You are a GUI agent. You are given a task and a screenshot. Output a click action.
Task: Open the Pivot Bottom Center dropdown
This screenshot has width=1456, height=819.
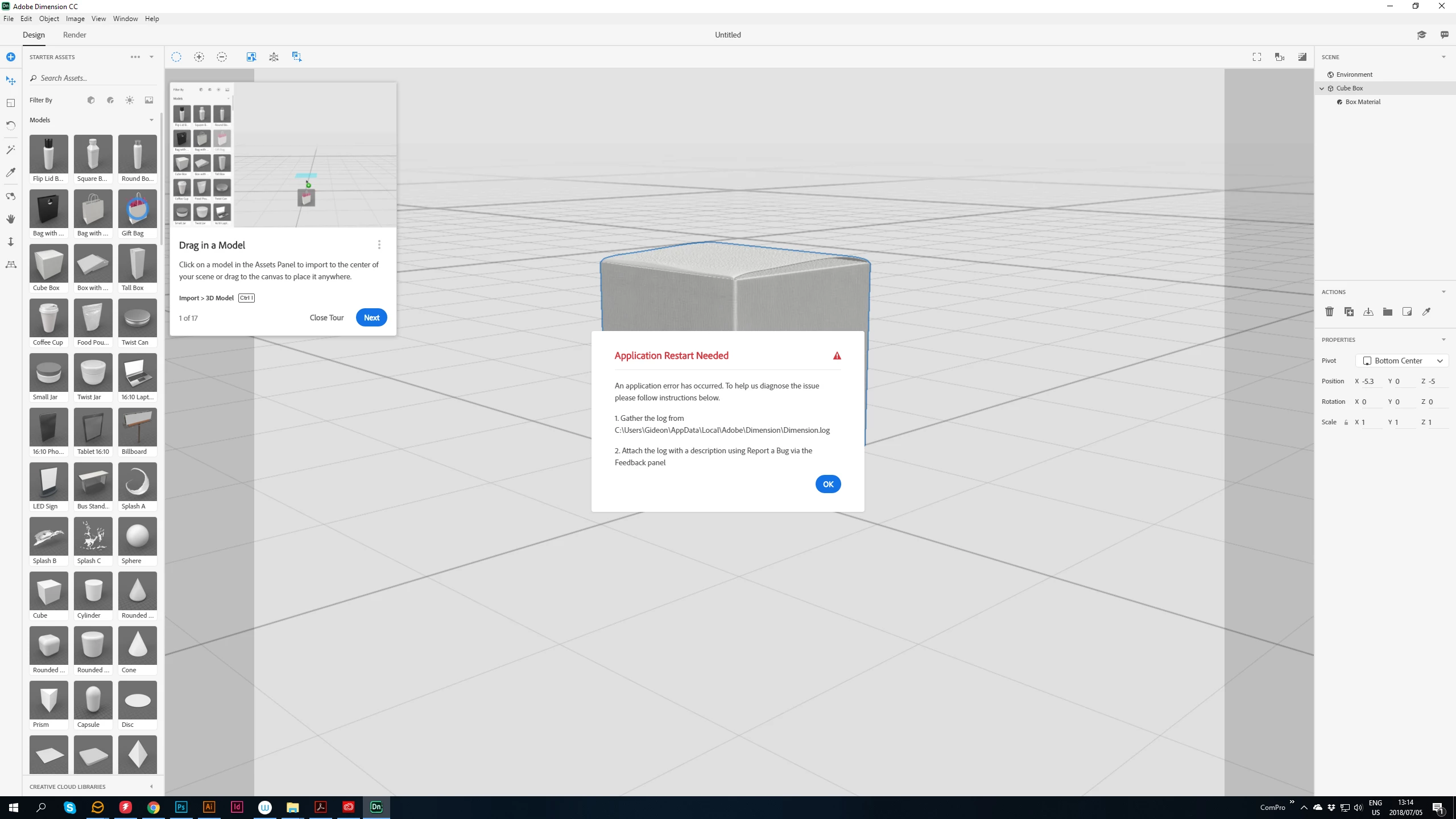(x=1402, y=361)
